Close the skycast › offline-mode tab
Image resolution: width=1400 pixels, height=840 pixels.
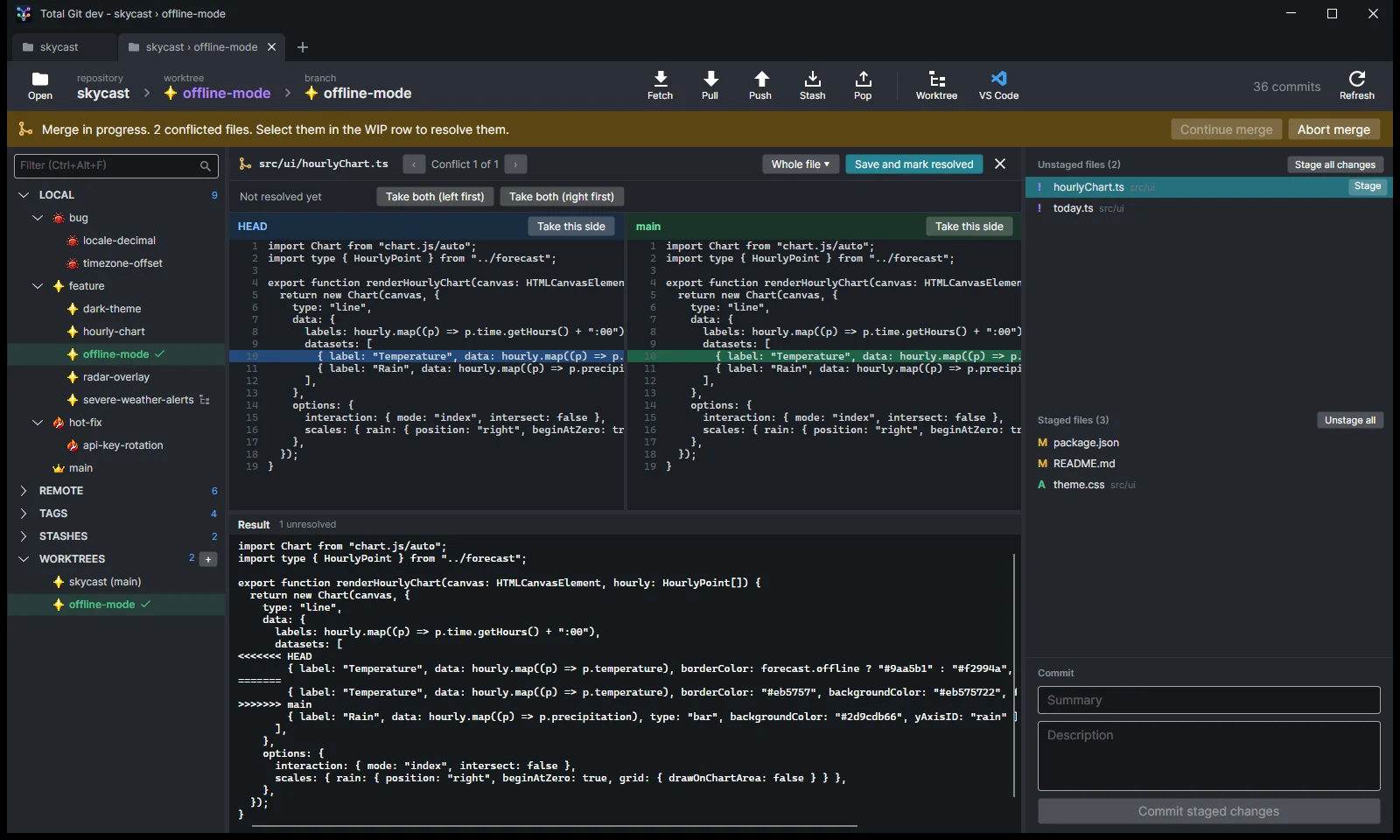tap(271, 47)
